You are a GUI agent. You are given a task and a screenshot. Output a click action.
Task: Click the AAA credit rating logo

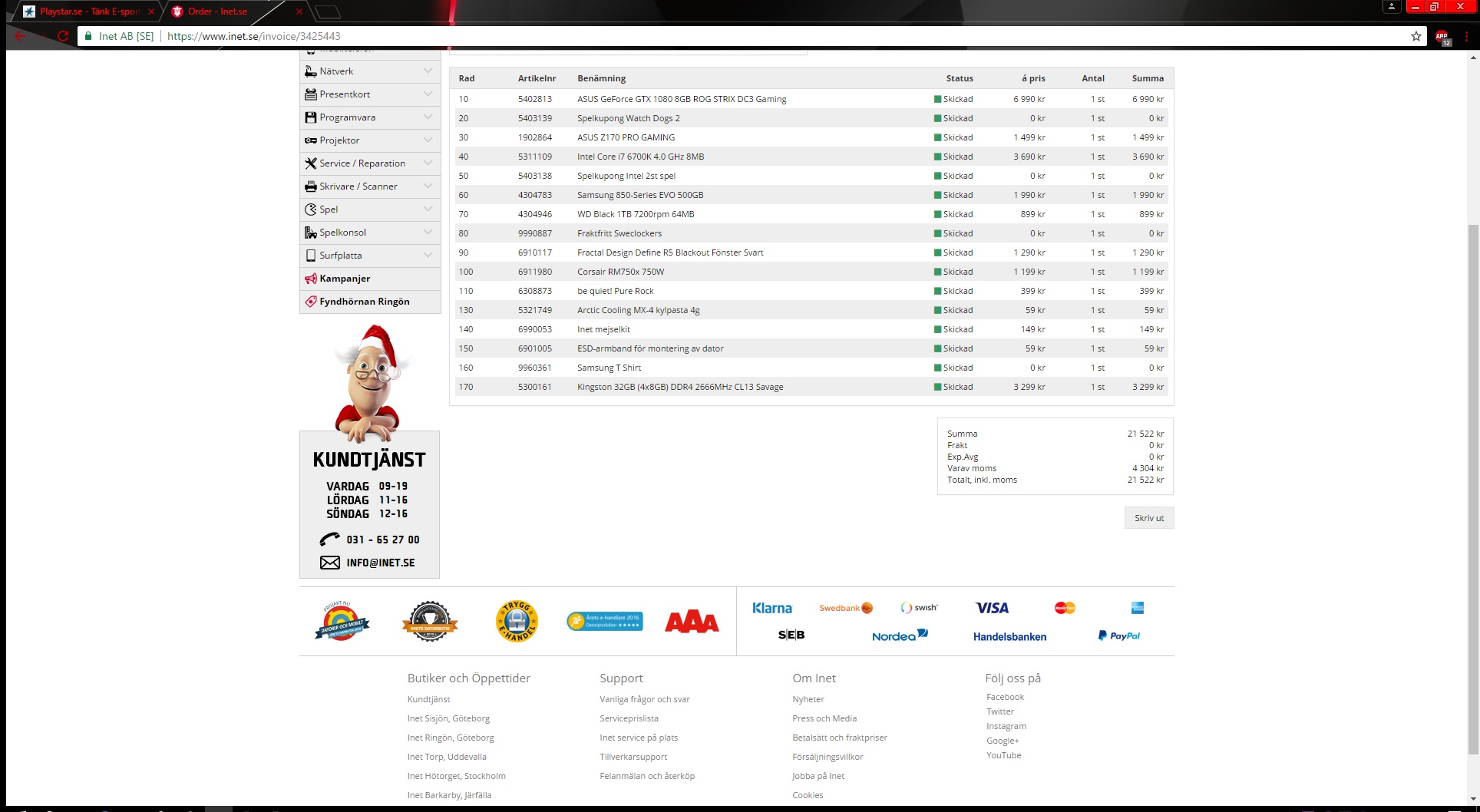(692, 622)
